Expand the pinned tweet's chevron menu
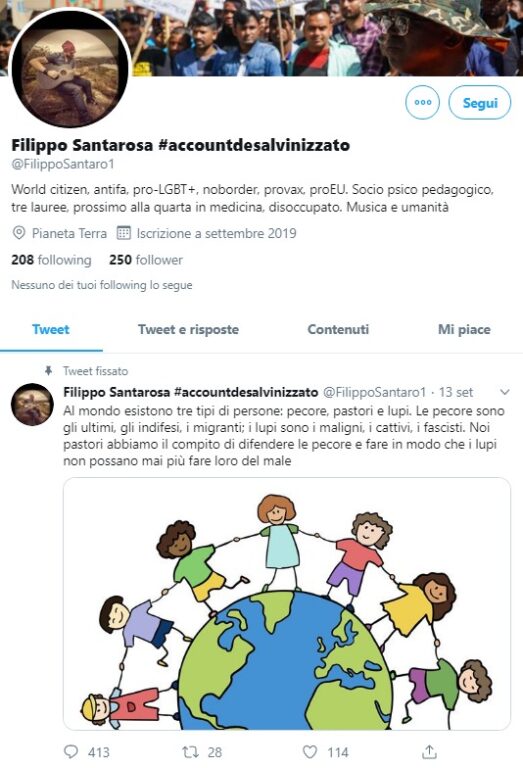 tap(505, 392)
